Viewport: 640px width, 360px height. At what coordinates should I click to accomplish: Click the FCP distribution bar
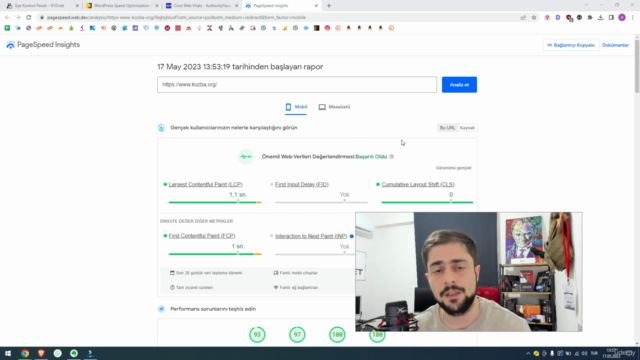click(215, 254)
